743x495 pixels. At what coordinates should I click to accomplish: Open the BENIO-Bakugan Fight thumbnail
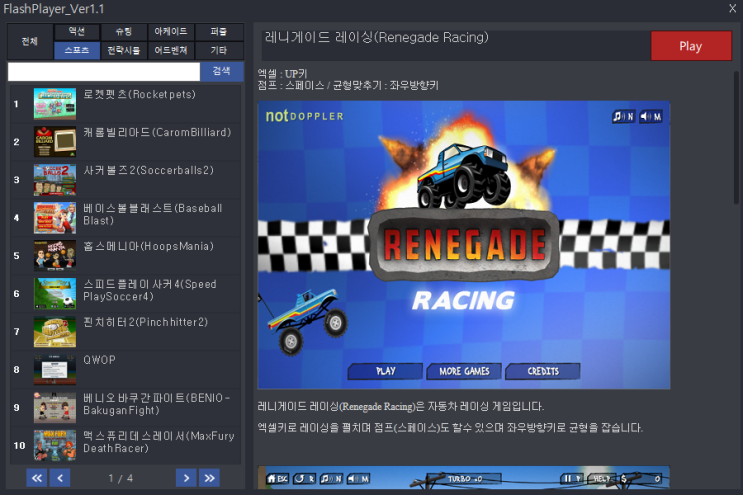pyautogui.click(x=55, y=407)
